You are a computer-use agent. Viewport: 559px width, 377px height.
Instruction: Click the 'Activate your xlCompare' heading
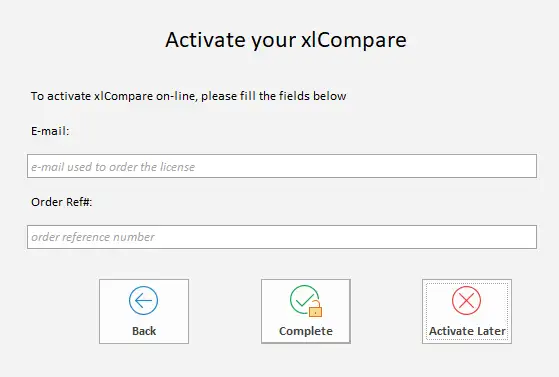click(x=286, y=40)
